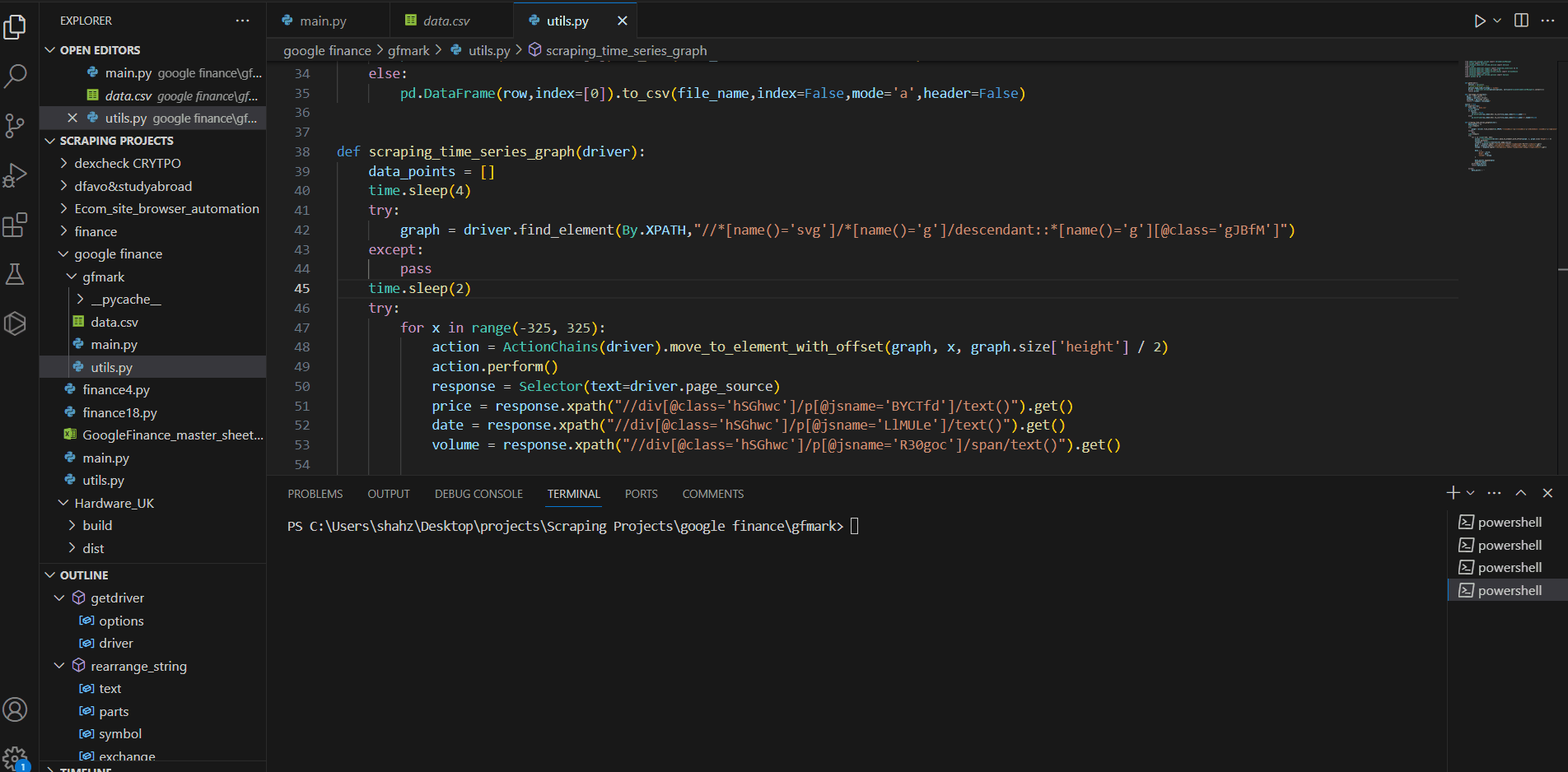The image size is (1568, 772).
Task: Click the gfmark breadcrumb segment
Action: coord(408,51)
